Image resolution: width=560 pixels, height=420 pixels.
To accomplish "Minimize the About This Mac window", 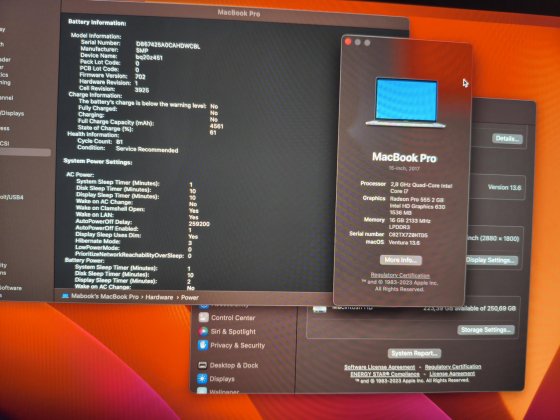I will pyautogui.click(x=358, y=42).
